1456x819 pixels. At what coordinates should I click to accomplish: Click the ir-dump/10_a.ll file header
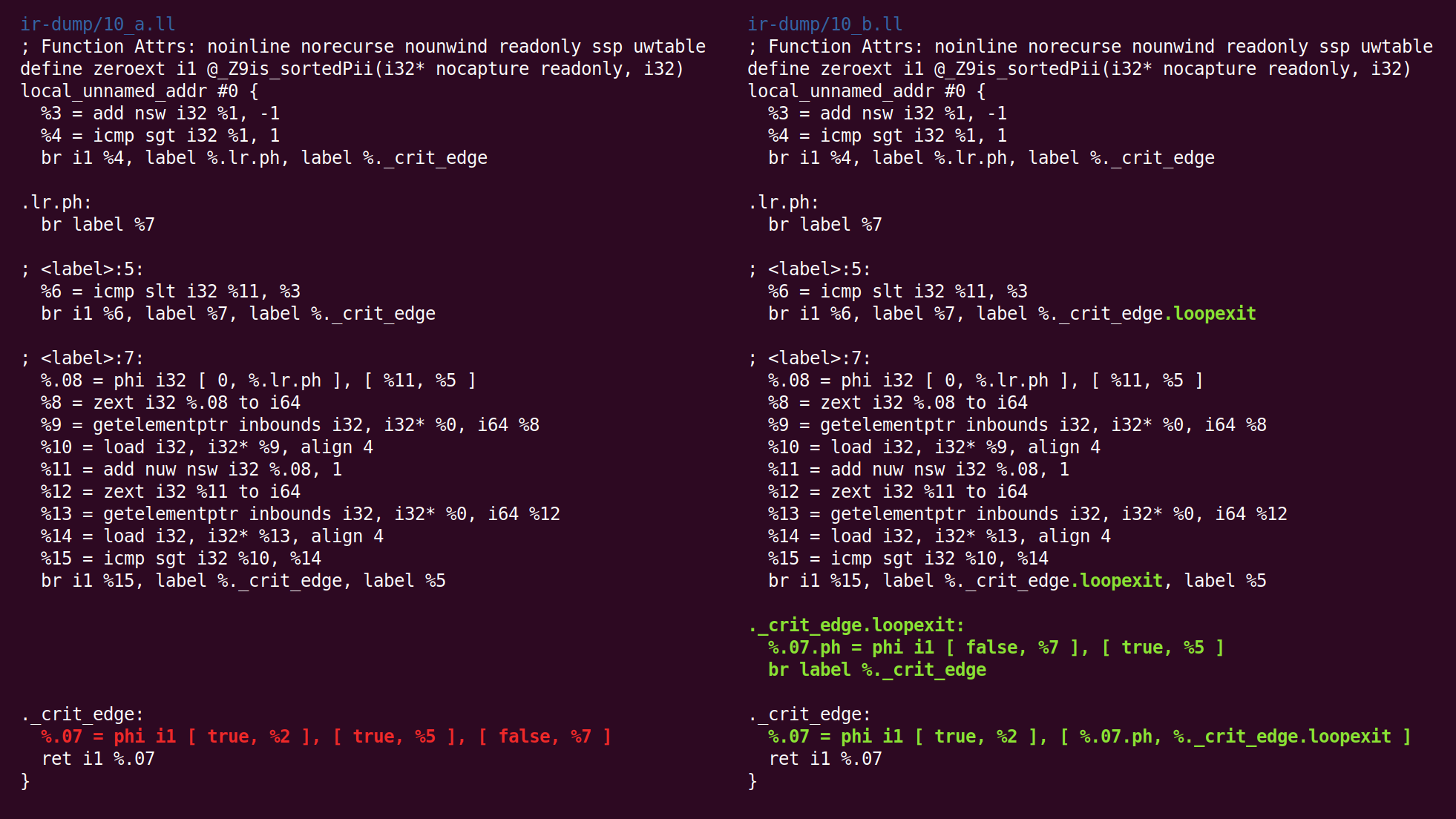pos(98,24)
